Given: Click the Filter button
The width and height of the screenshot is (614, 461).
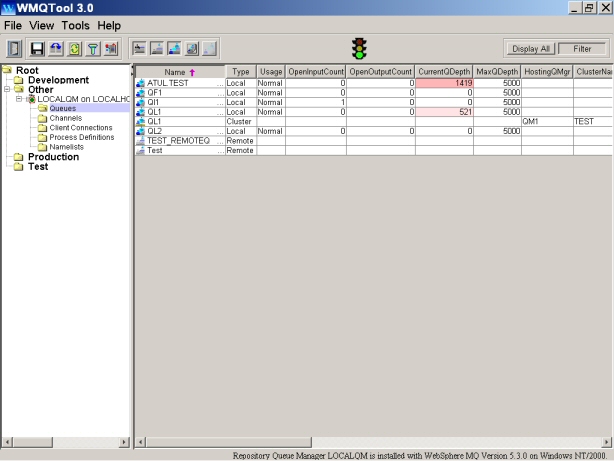Looking at the screenshot, I should (x=582, y=49).
